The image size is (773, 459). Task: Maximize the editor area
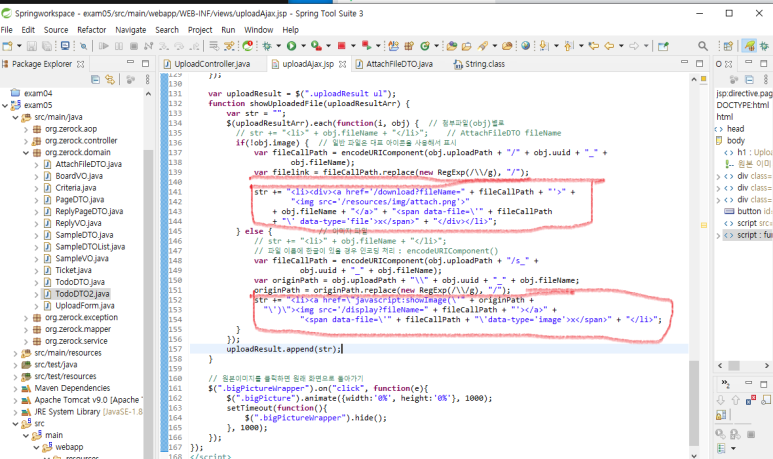point(700,63)
